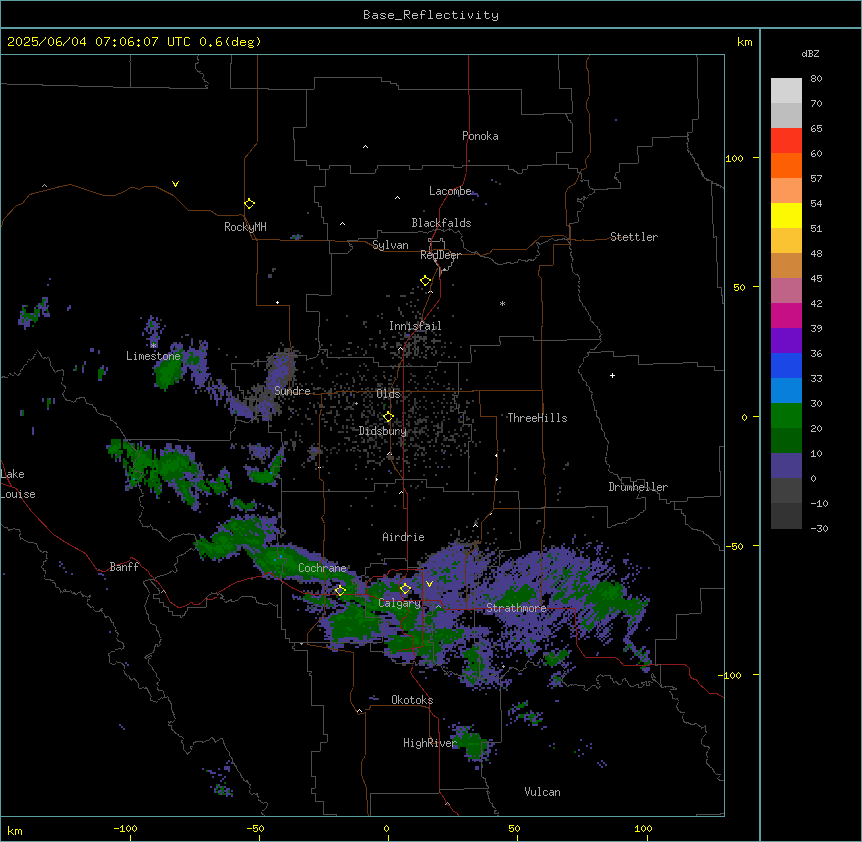The height and width of the screenshot is (842, 862).
Task: Click the light blue 30-33 dBZ legend swatch
Action: pyautogui.click(x=786, y=391)
